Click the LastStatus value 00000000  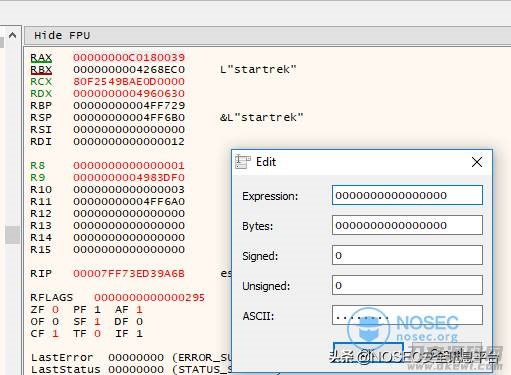coord(136,369)
